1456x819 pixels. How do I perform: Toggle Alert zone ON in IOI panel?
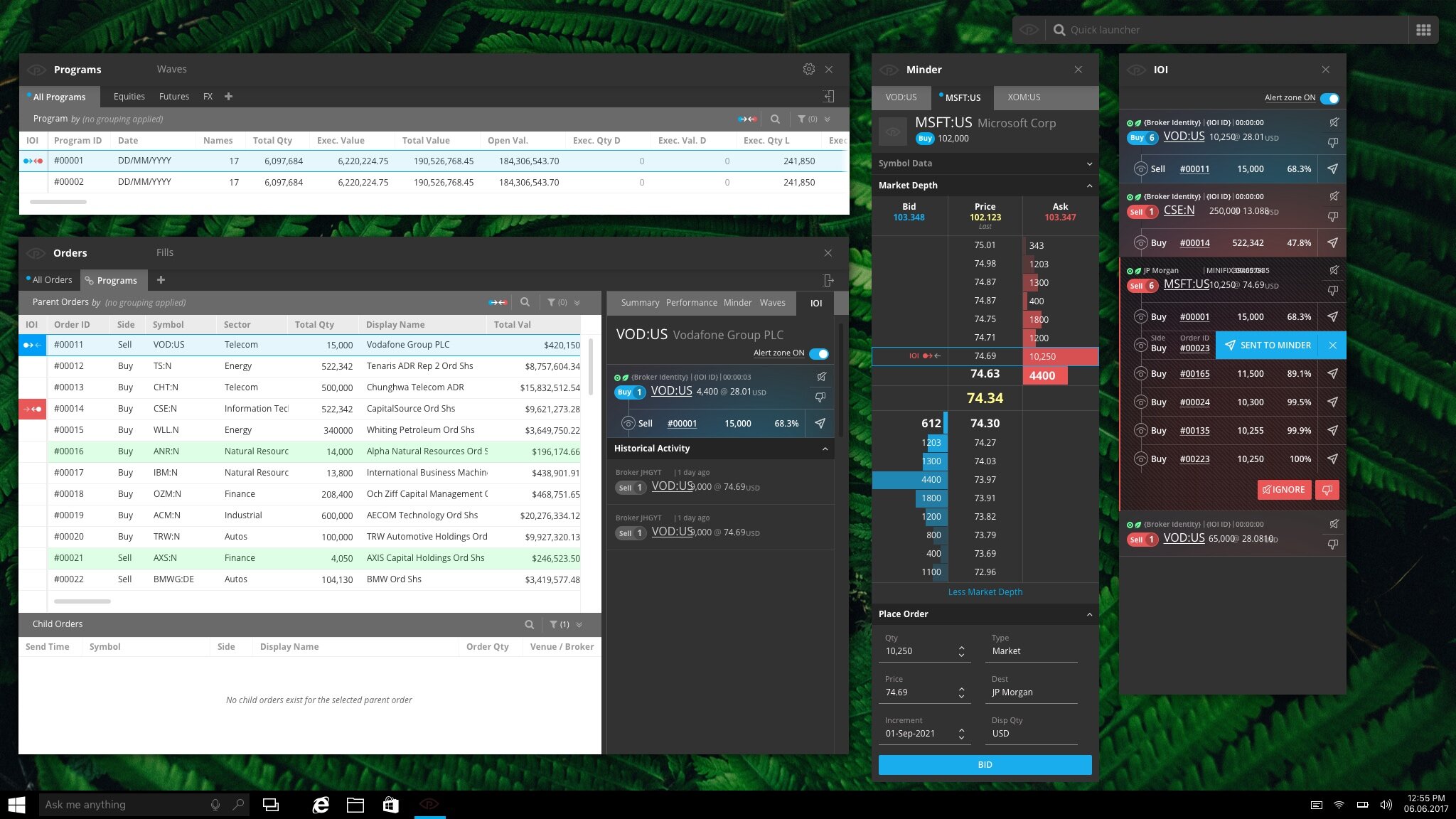tap(1329, 98)
